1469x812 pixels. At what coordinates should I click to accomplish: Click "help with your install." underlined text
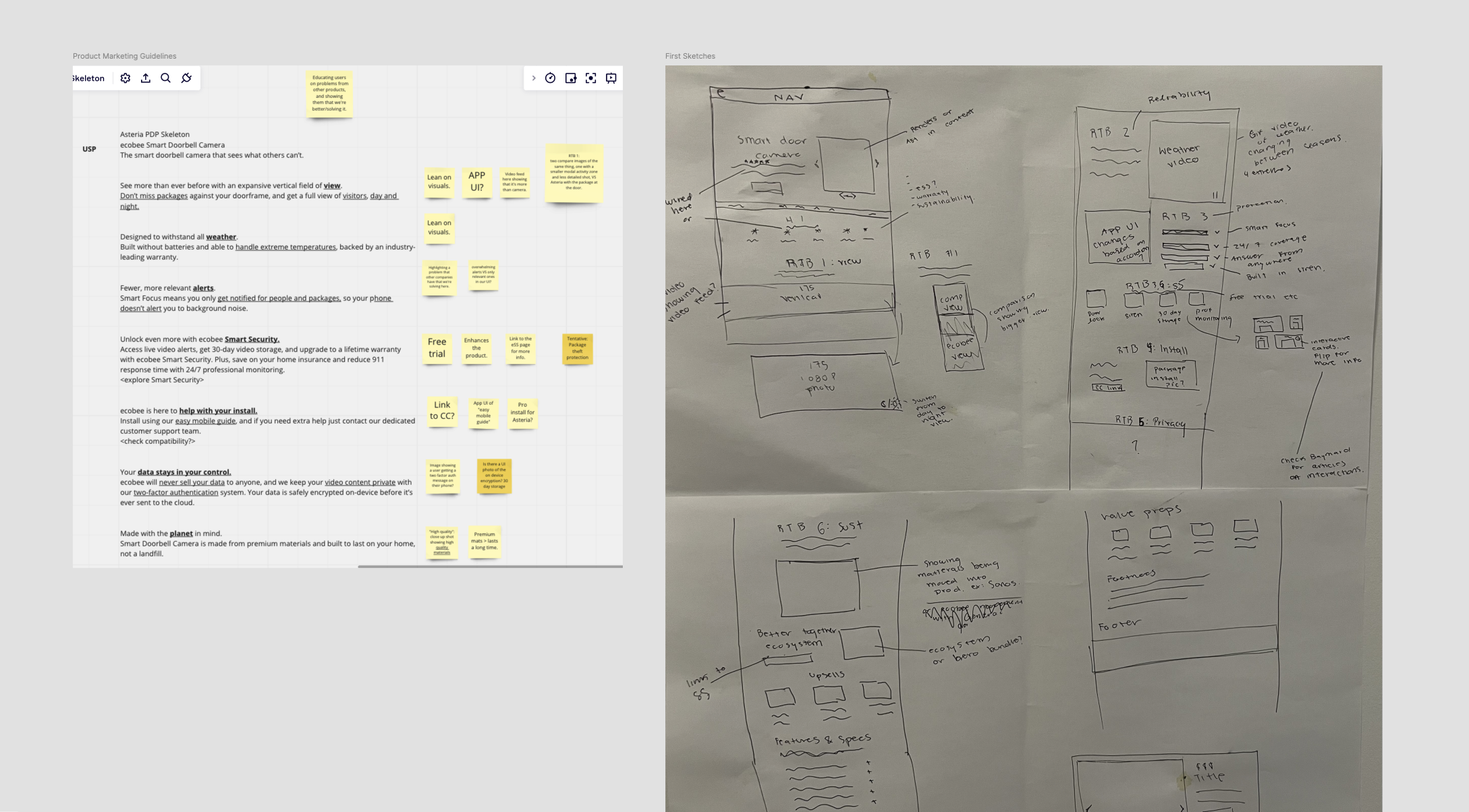coord(218,411)
